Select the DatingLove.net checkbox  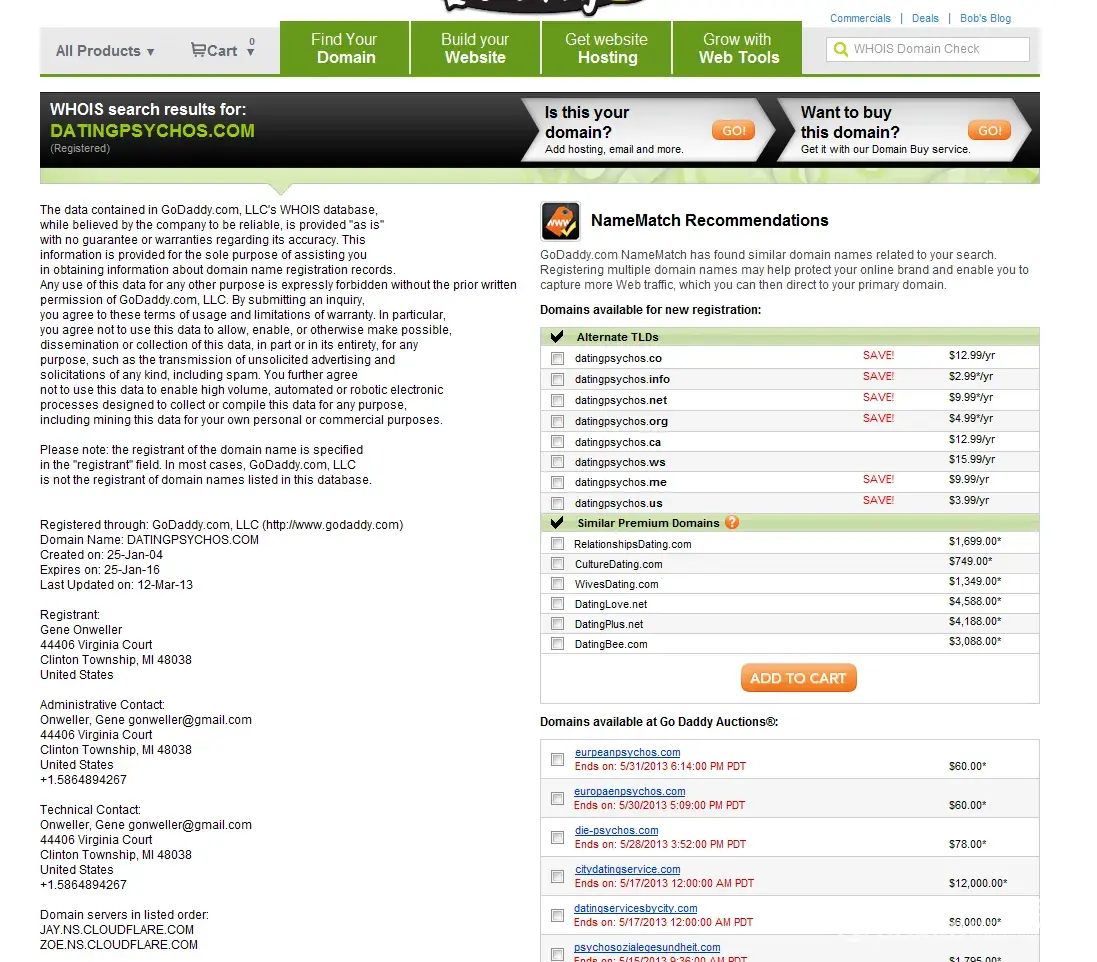[558, 603]
